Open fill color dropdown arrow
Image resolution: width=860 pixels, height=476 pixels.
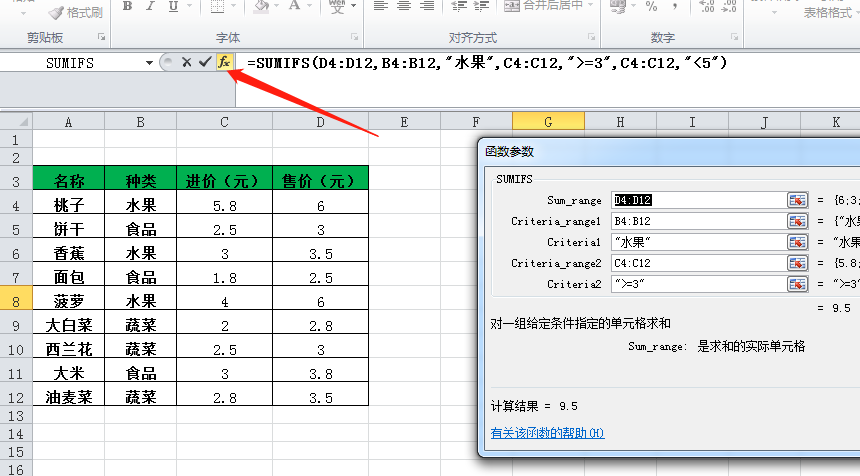(278, 7)
